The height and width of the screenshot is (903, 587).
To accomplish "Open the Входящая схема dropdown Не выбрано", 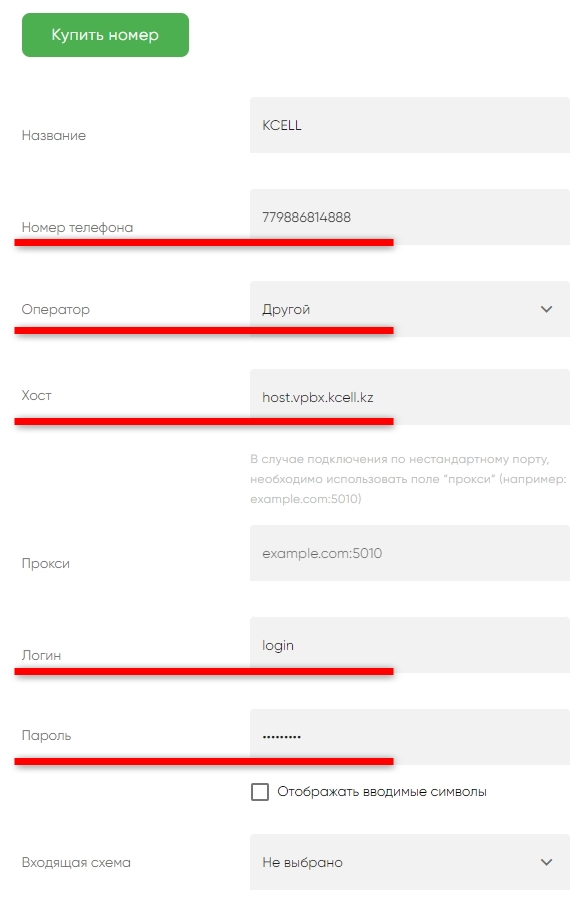I will click(x=410, y=862).
